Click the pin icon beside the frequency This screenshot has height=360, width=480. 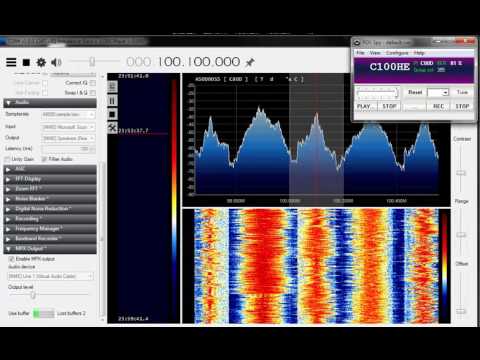tap(250, 62)
